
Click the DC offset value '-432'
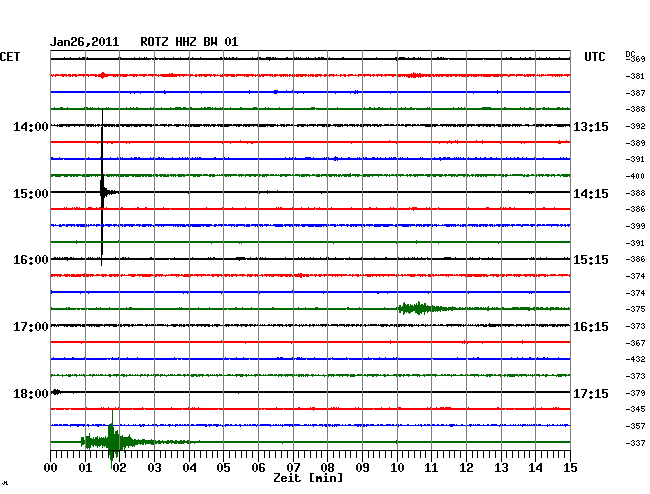click(x=635, y=359)
